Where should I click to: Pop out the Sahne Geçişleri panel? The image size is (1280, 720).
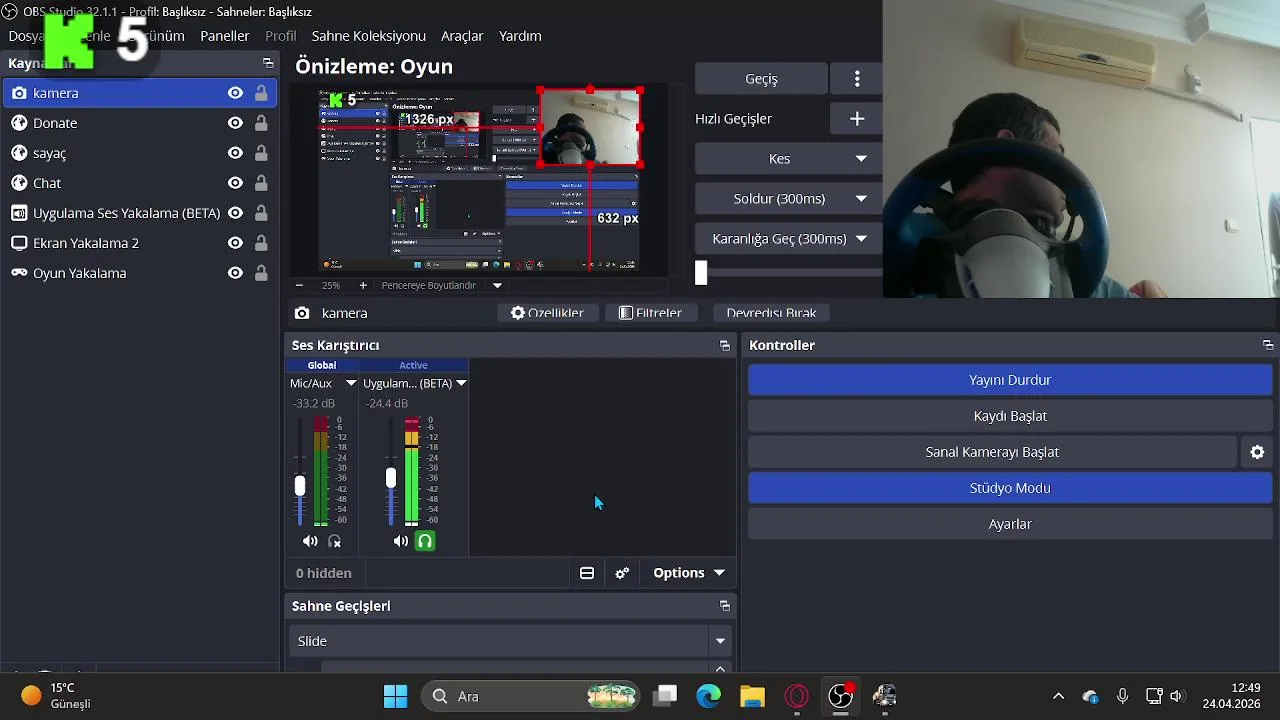click(x=725, y=606)
